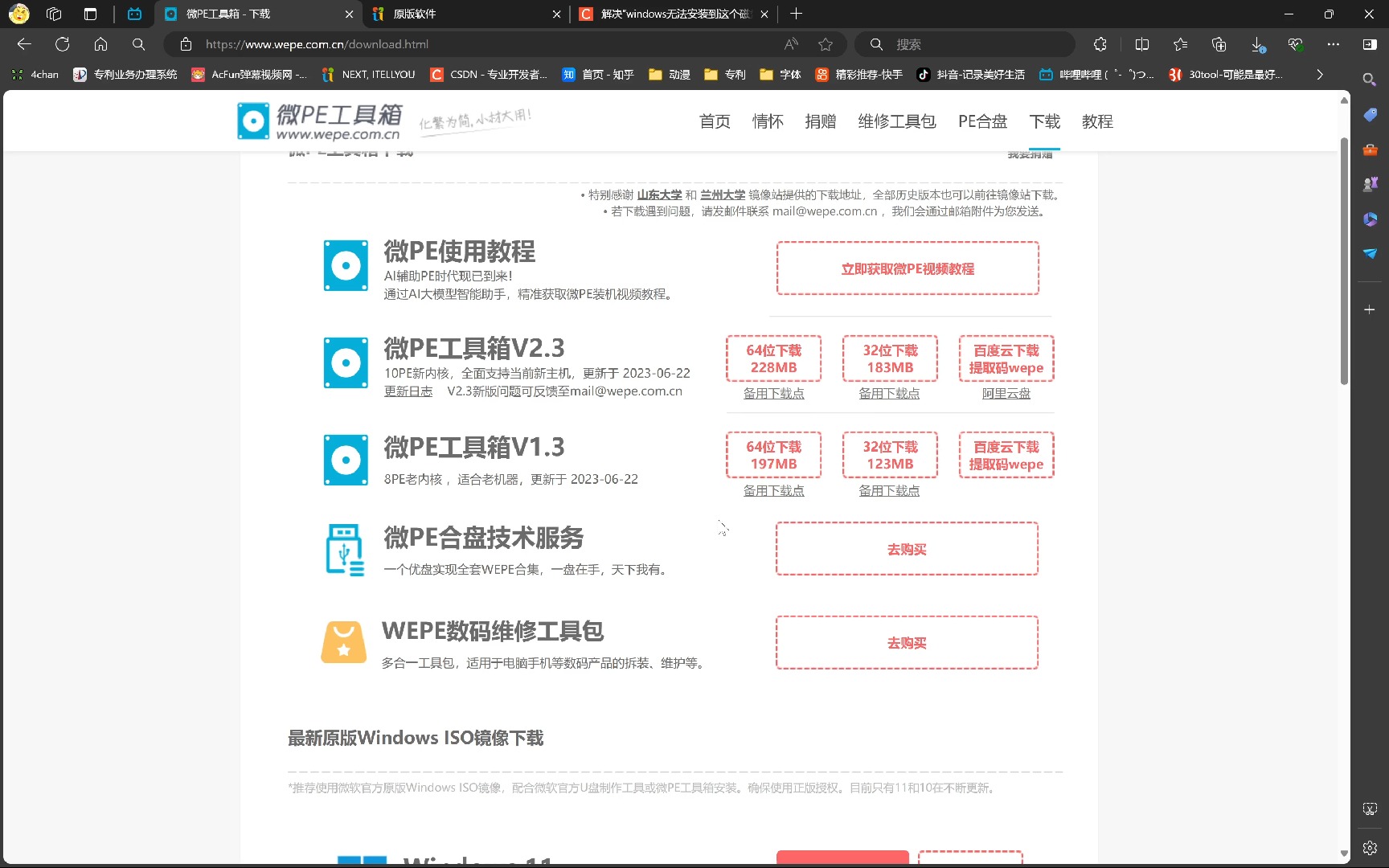Click the toolbar search magnifier icon

click(x=138, y=44)
